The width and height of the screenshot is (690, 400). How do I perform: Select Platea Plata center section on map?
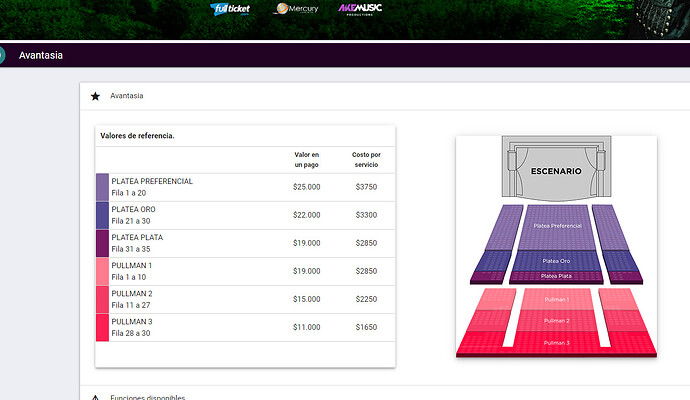click(556, 276)
